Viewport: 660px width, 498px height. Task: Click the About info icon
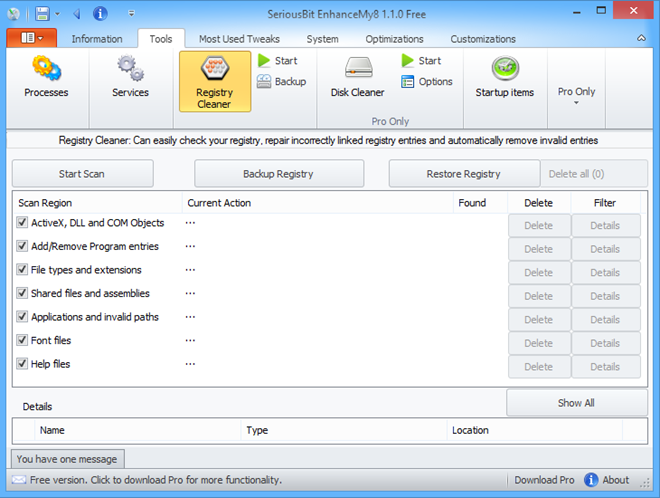point(591,479)
